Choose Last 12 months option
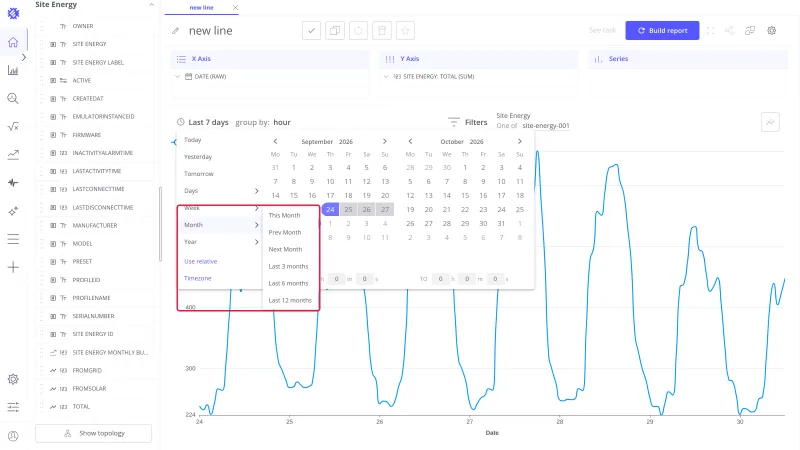Screen dimensions: 800x450 290,301
